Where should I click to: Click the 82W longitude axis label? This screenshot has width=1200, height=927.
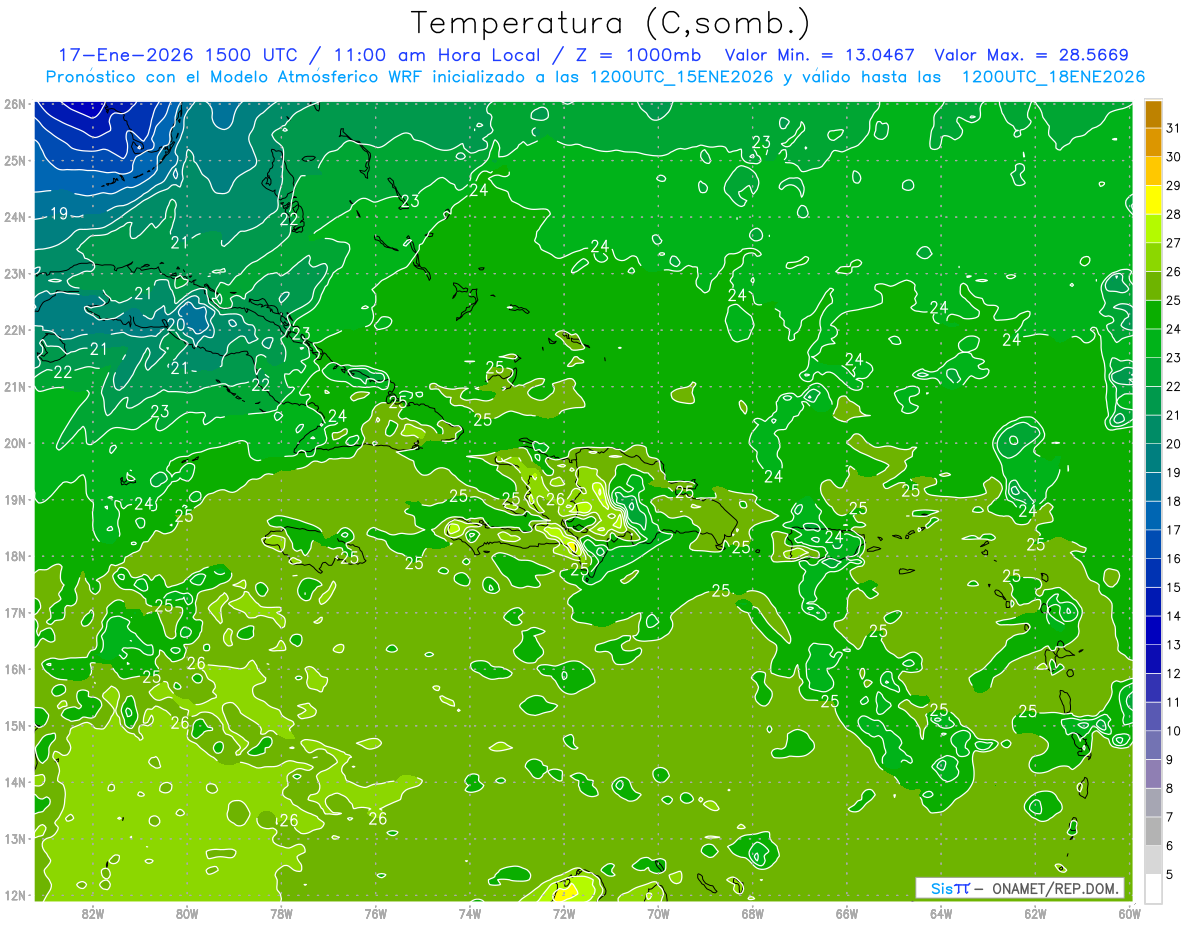[x=93, y=913]
